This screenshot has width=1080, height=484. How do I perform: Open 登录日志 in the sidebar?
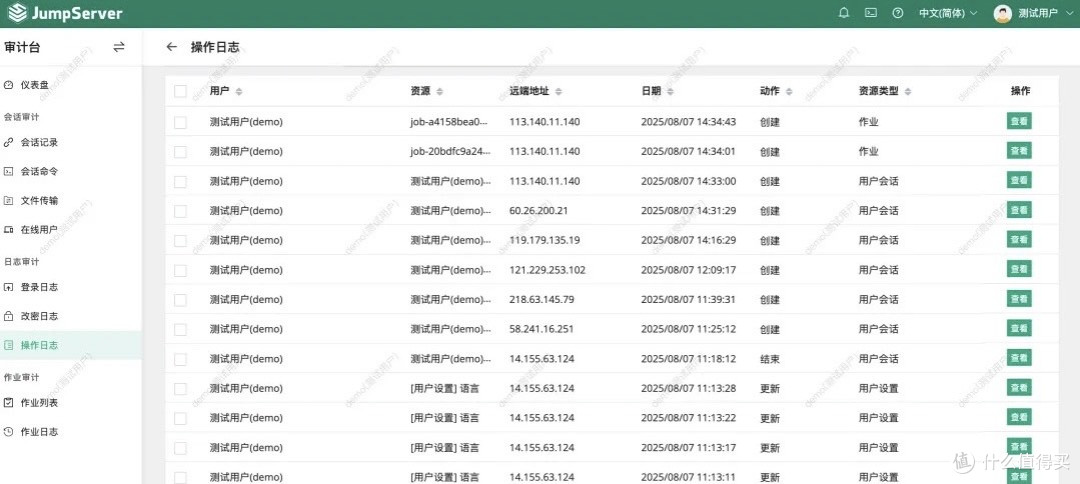pos(39,287)
